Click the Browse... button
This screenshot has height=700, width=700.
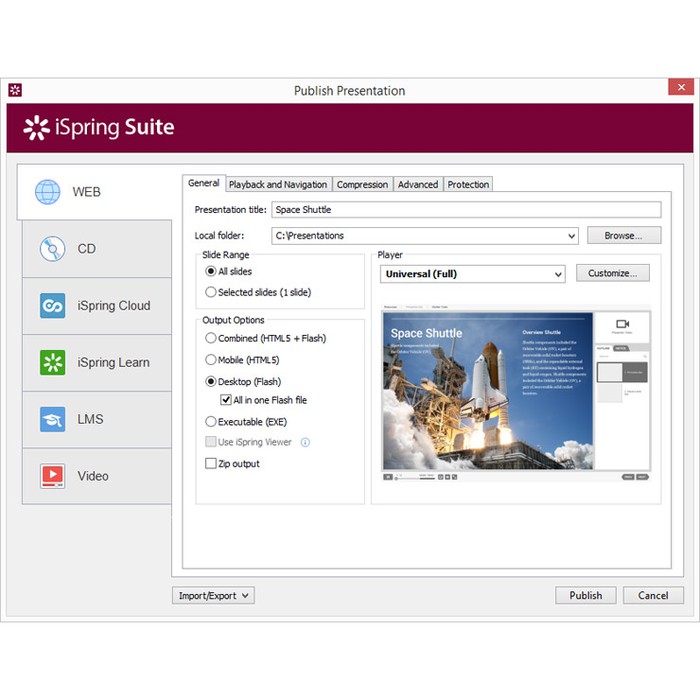coord(624,235)
